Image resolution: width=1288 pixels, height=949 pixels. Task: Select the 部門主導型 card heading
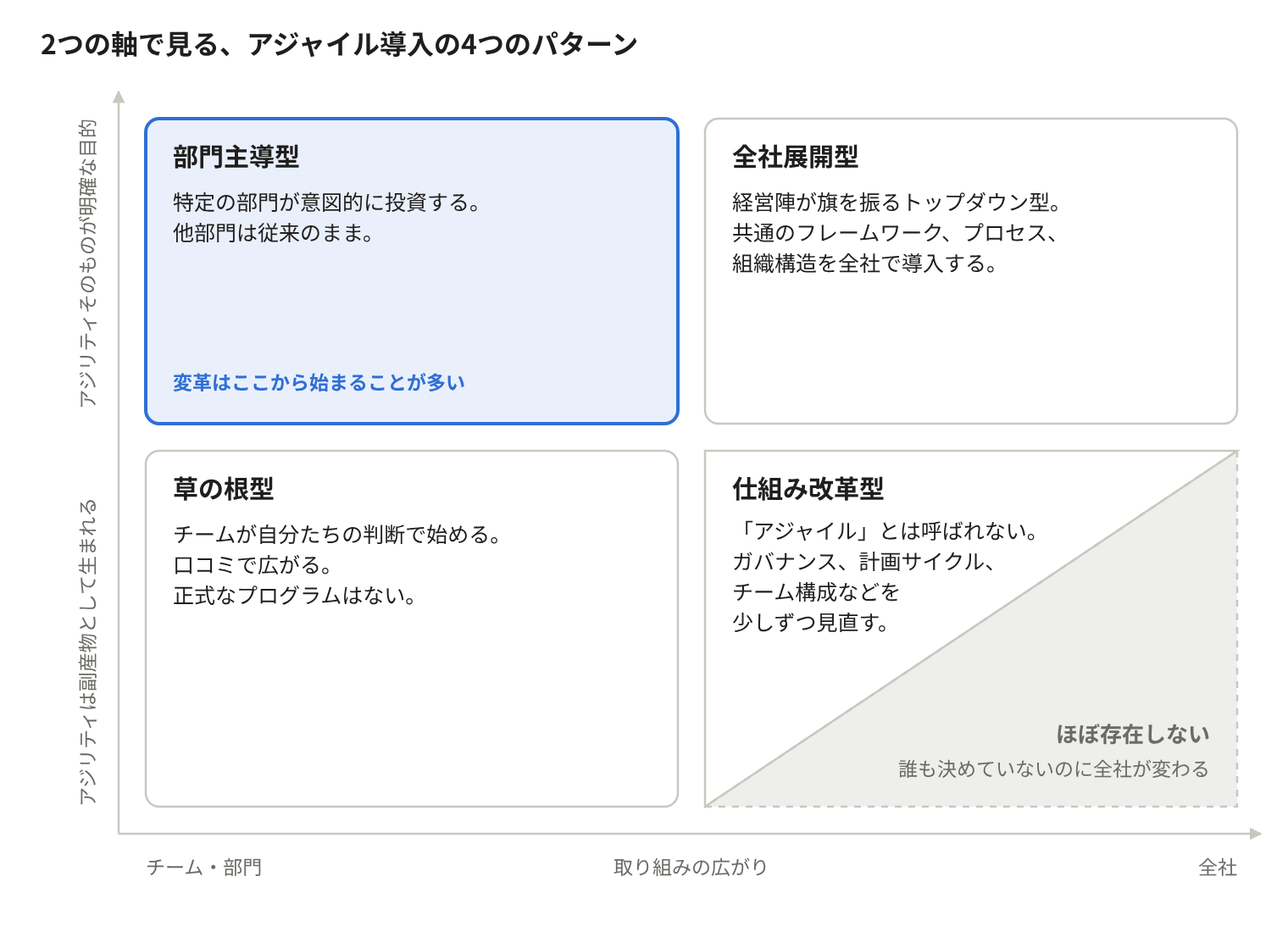click(x=236, y=157)
